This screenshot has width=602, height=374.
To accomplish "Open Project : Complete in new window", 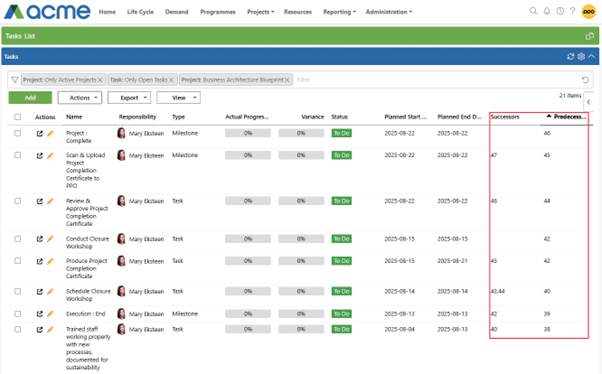I will click(x=40, y=134).
